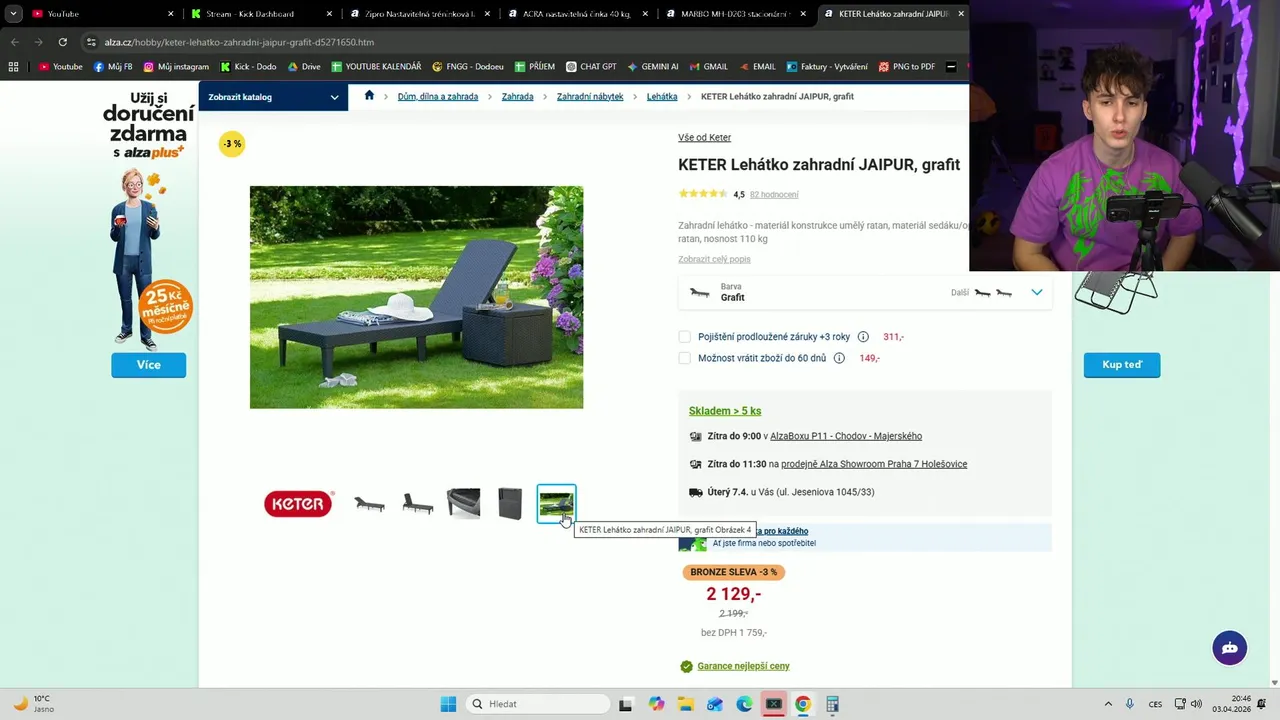Open Windows Start menu

(x=448, y=704)
